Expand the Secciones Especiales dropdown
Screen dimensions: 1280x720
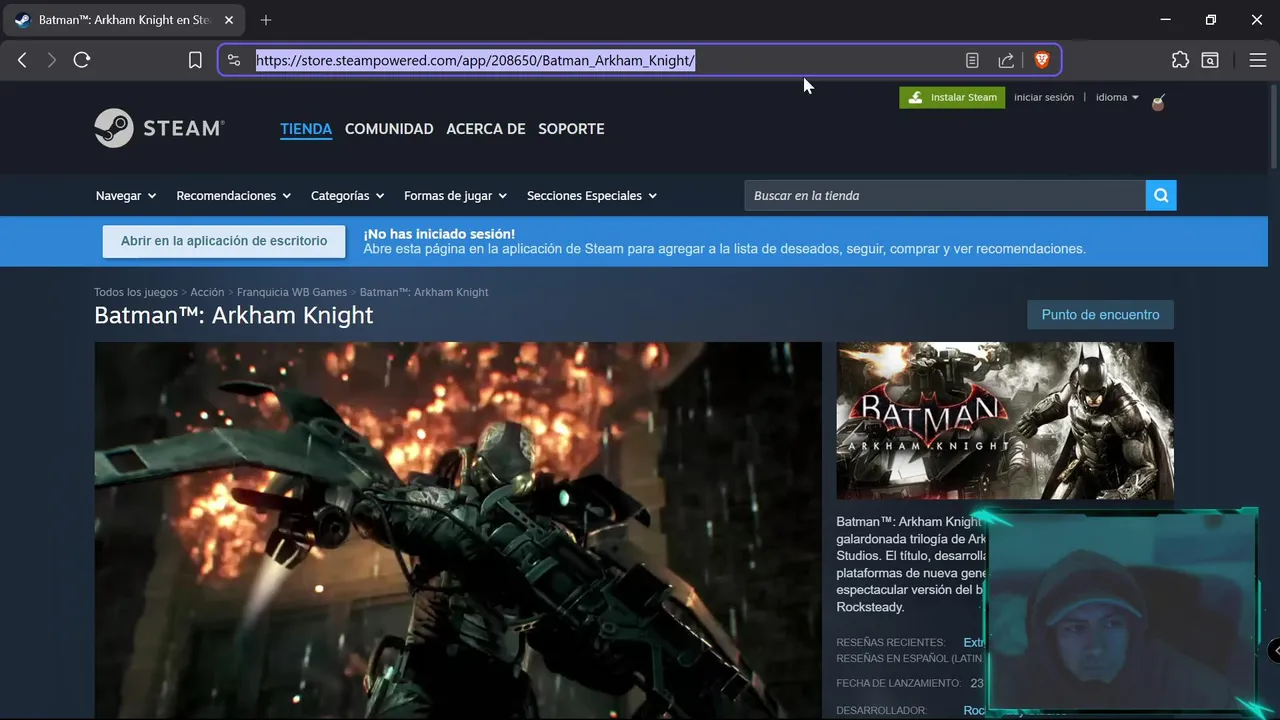click(592, 196)
